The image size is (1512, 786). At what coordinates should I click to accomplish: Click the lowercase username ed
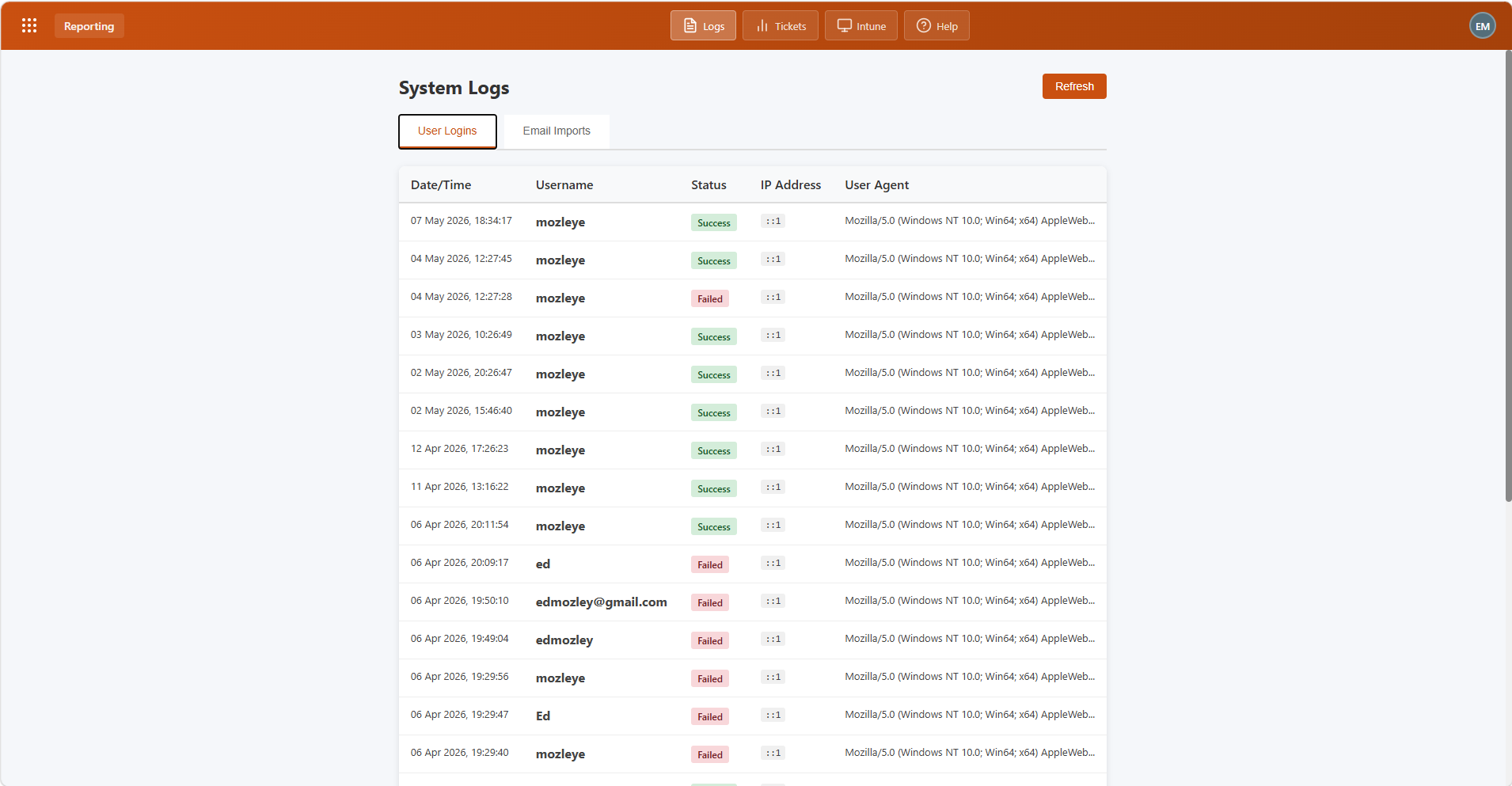tap(543, 564)
